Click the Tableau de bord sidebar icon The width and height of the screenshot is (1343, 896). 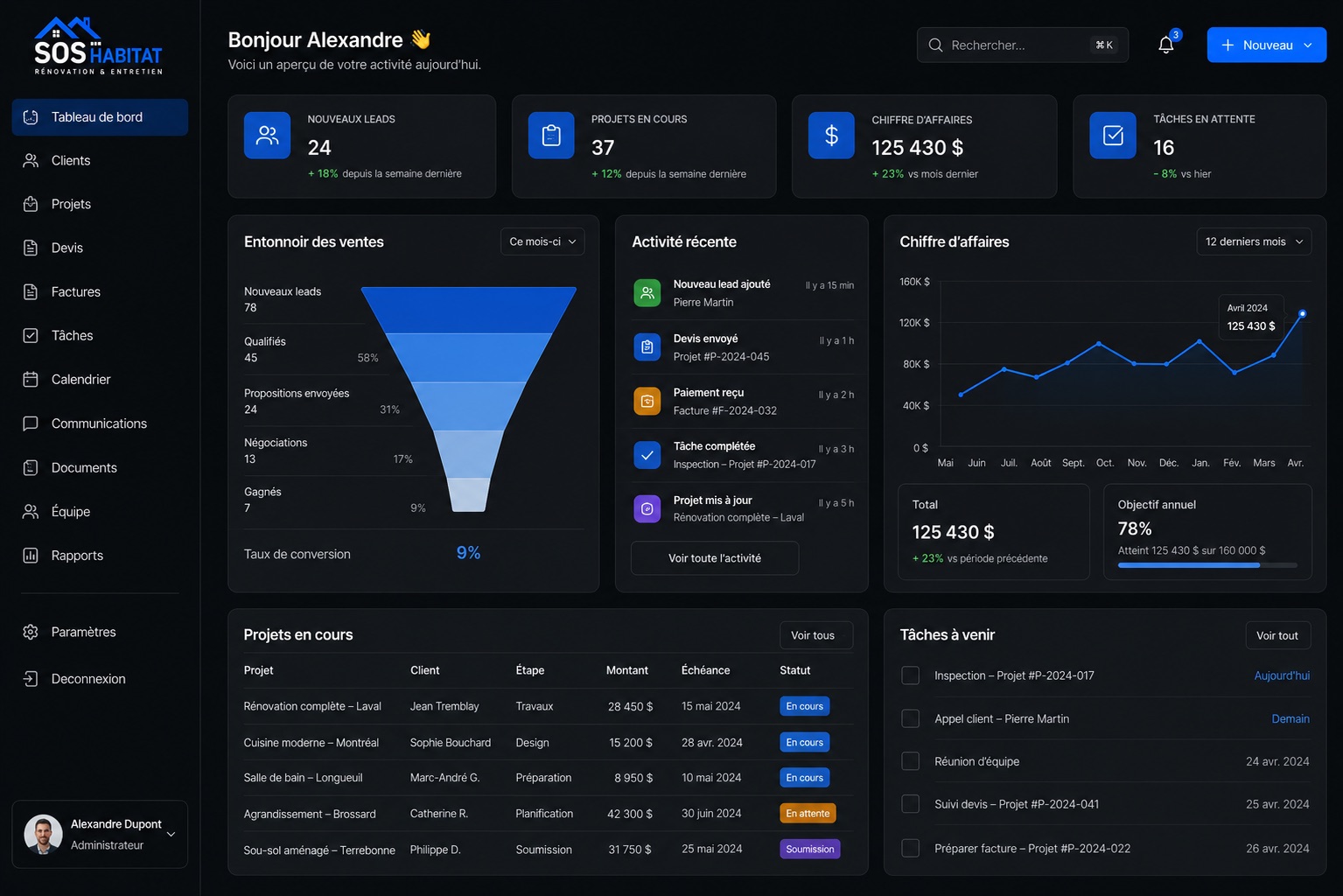pyautogui.click(x=31, y=117)
